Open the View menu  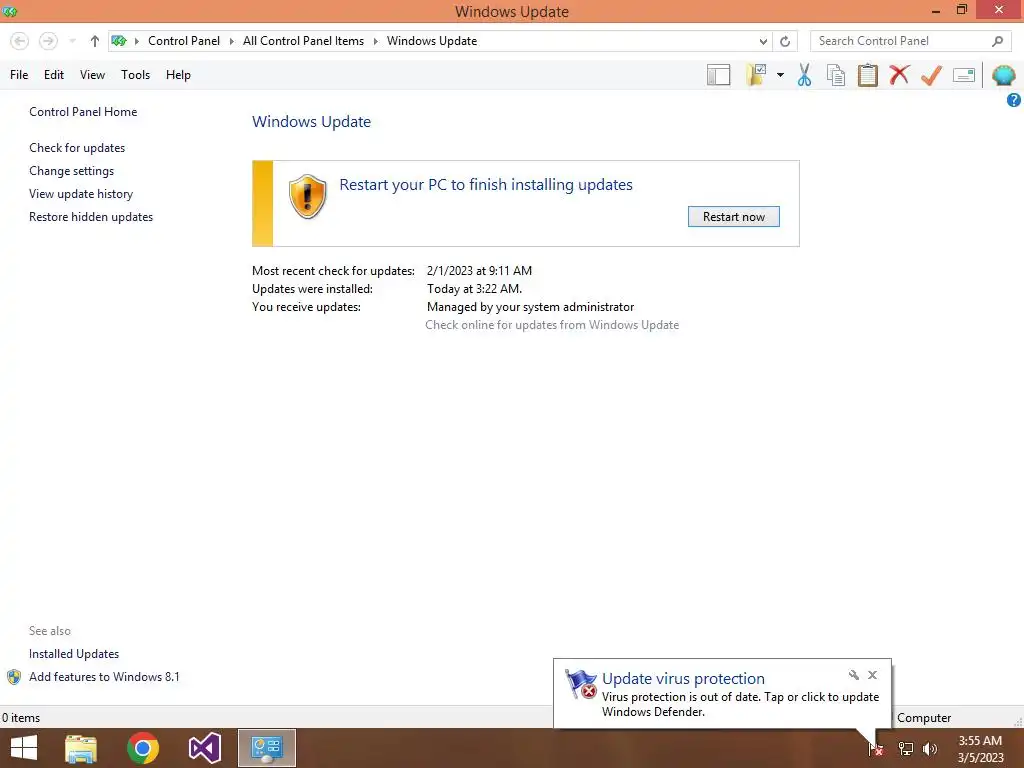click(92, 74)
